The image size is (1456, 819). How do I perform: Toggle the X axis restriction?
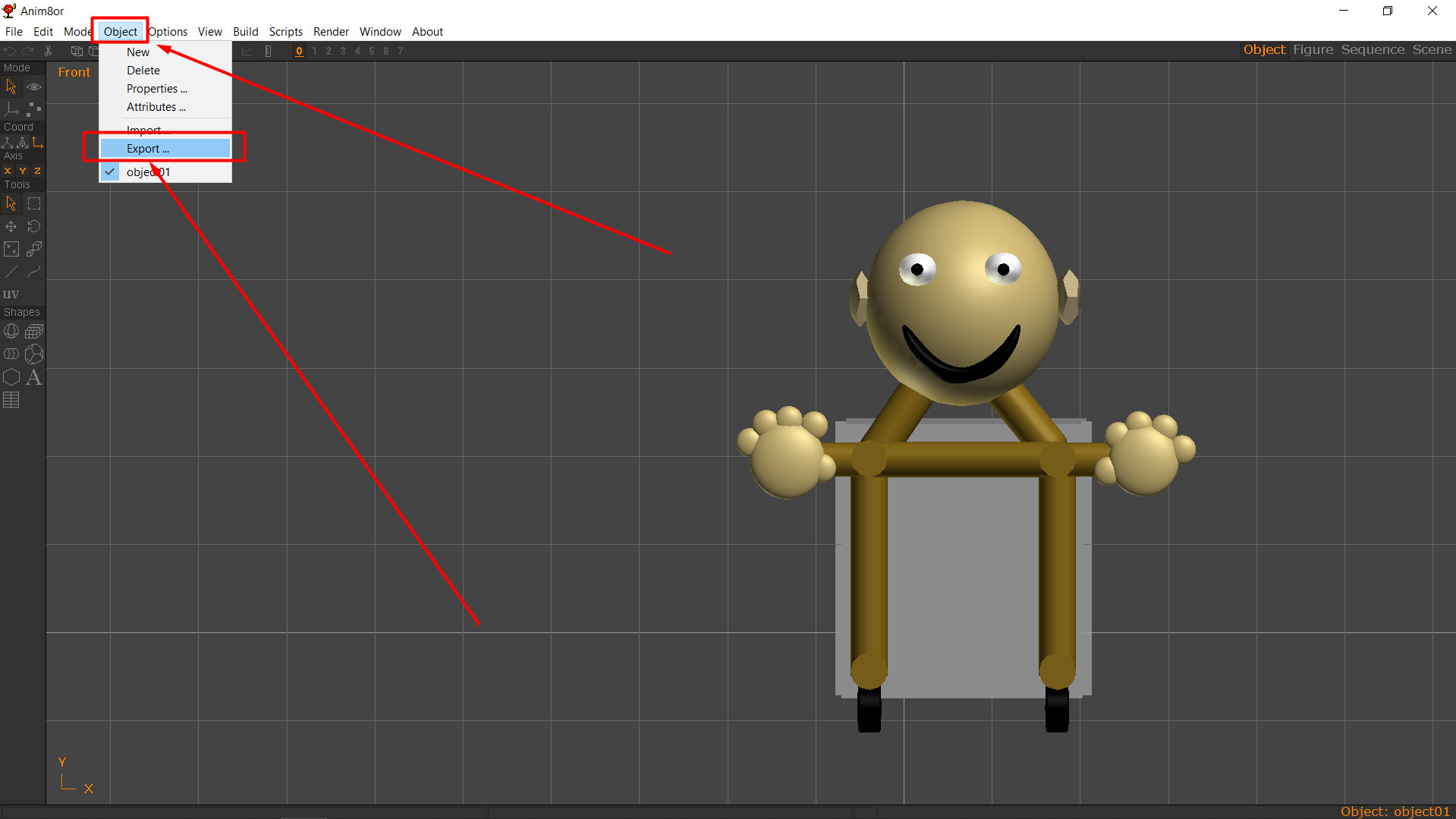click(x=7, y=171)
